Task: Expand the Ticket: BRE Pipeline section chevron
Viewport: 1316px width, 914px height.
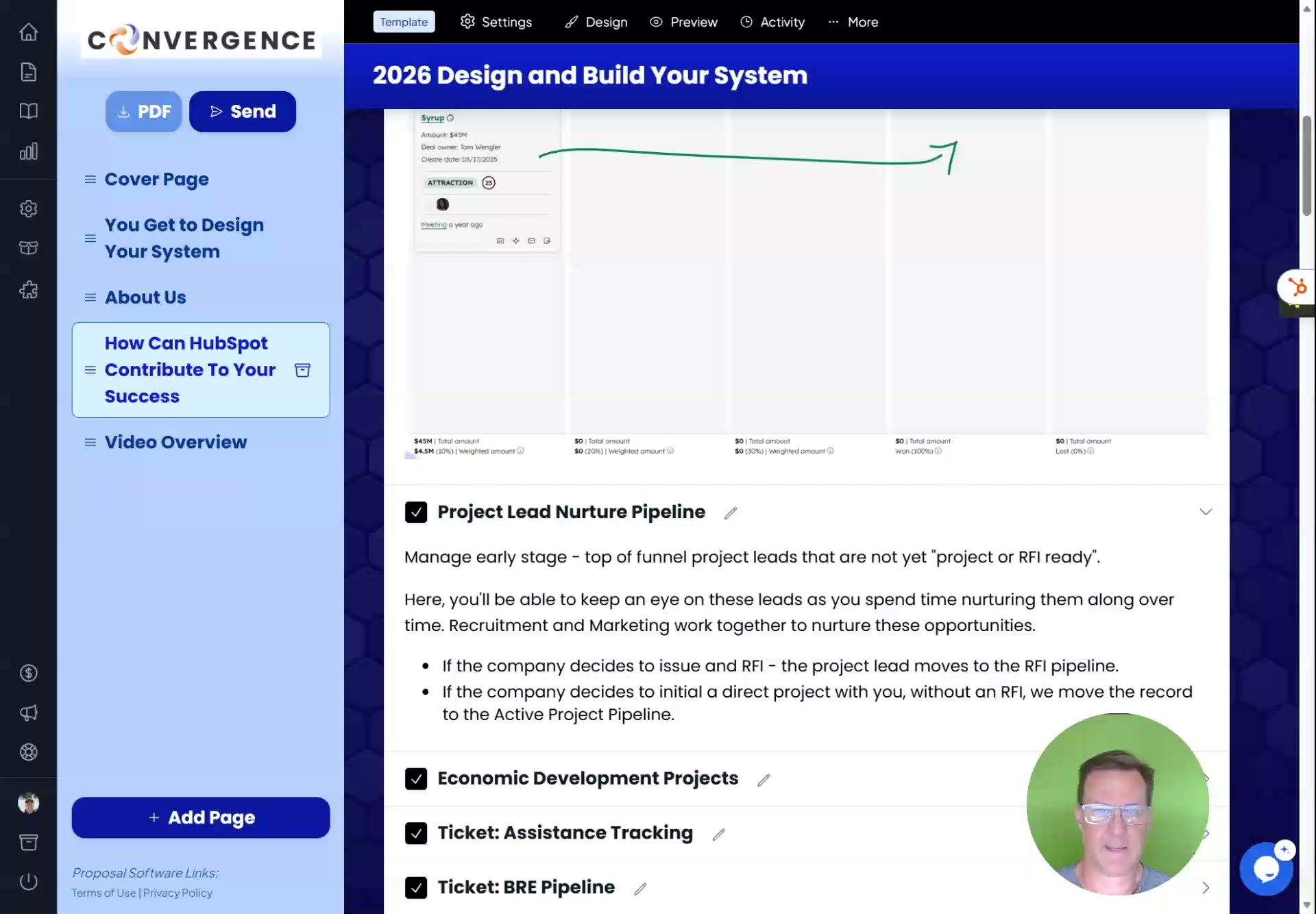Action: pos(1206,888)
